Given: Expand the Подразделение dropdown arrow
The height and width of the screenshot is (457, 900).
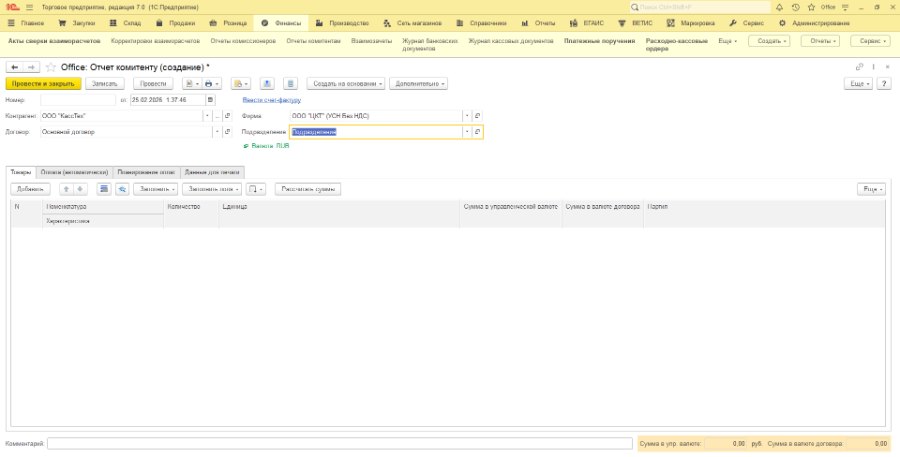Looking at the screenshot, I should [x=467, y=132].
